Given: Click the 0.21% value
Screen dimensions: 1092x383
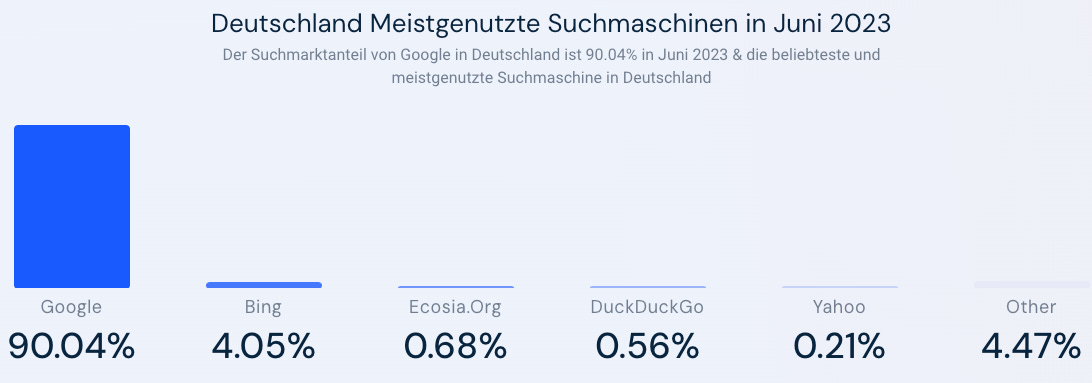Looking at the screenshot, I should pyautogui.click(x=839, y=346).
